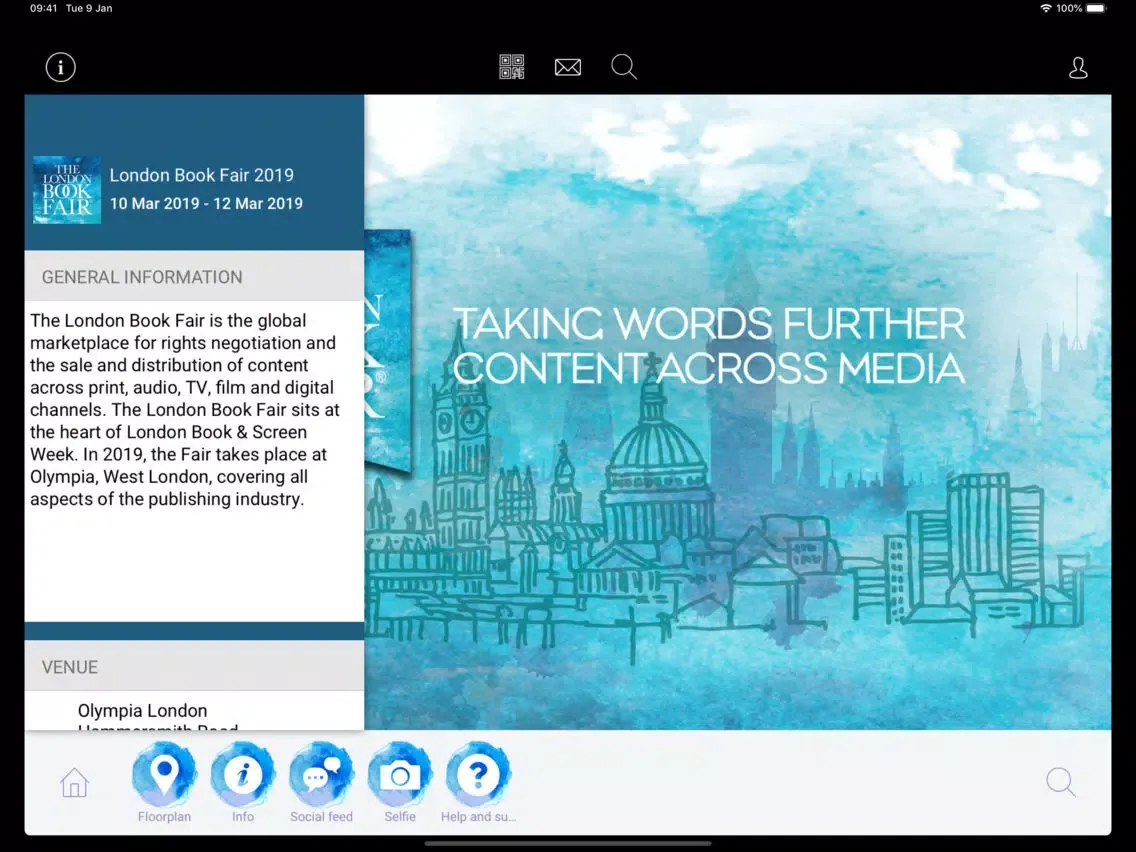Tap the 09:41 clock in status bar

click(x=43, y=9)
